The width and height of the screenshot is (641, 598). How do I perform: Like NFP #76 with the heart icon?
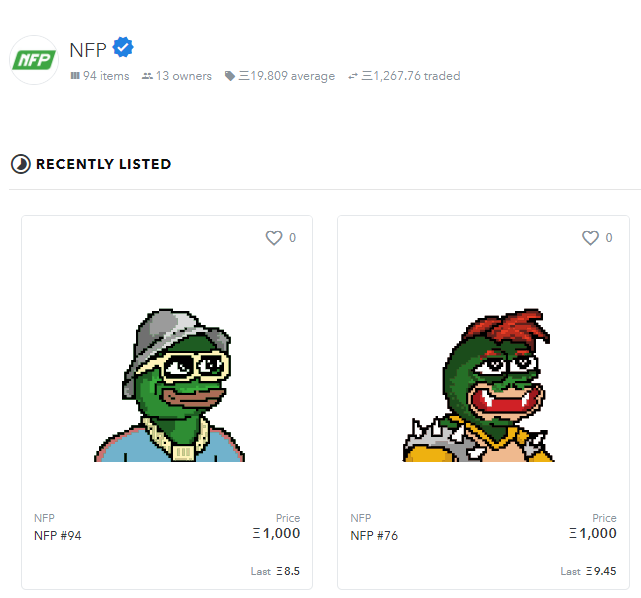(x=590, y=237)
